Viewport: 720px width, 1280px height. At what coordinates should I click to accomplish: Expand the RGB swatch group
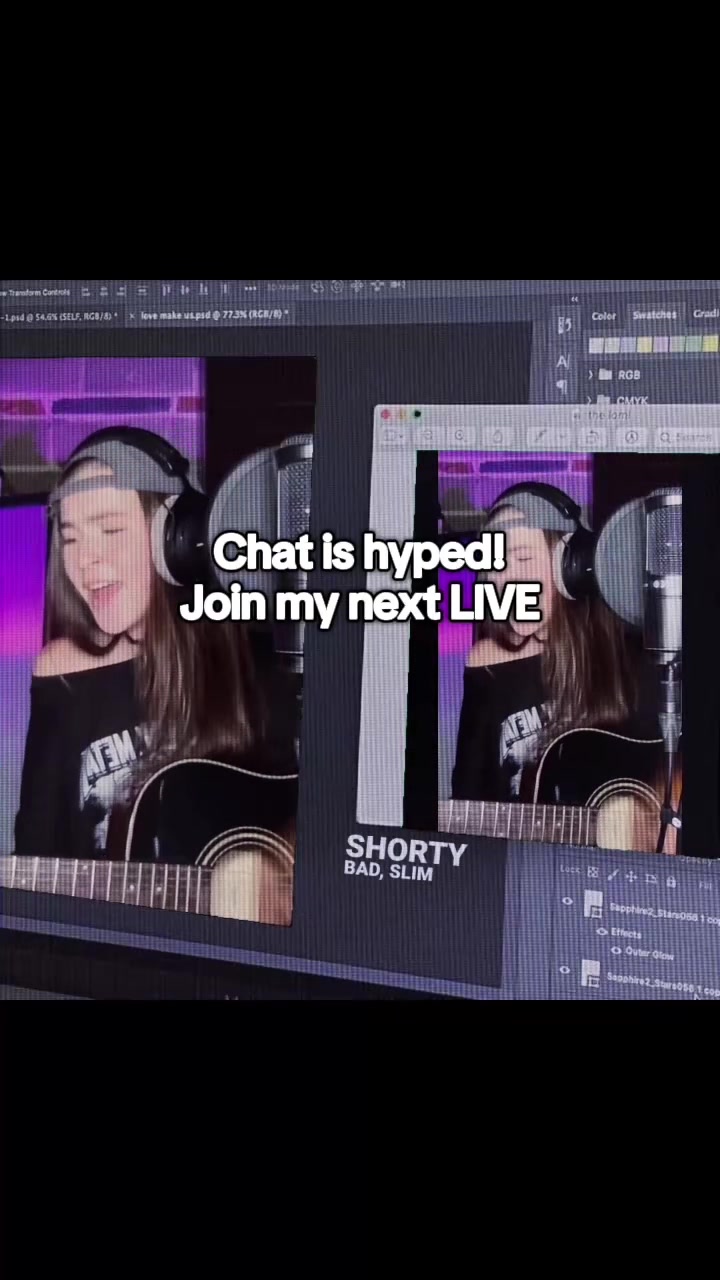click(x=590, y=374)
